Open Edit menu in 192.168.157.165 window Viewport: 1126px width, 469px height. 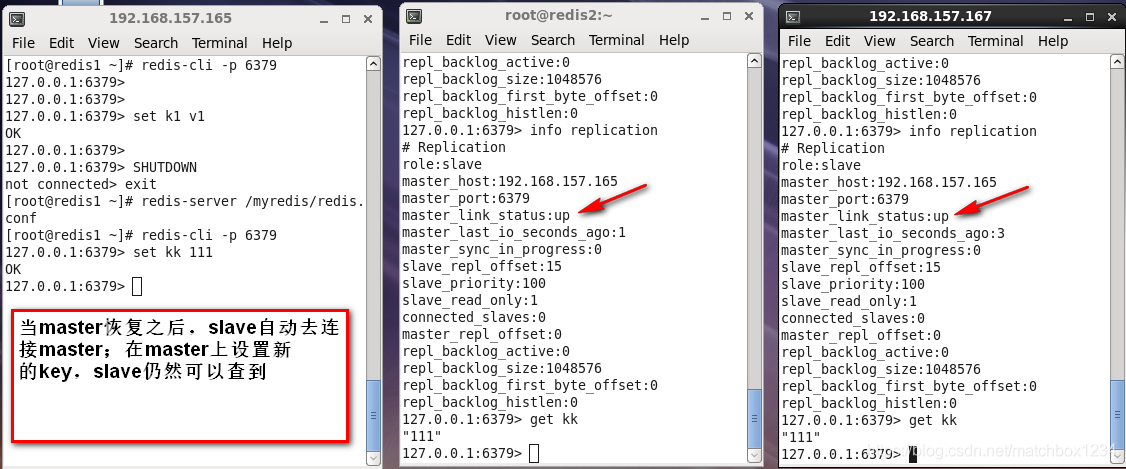point(62,43)
